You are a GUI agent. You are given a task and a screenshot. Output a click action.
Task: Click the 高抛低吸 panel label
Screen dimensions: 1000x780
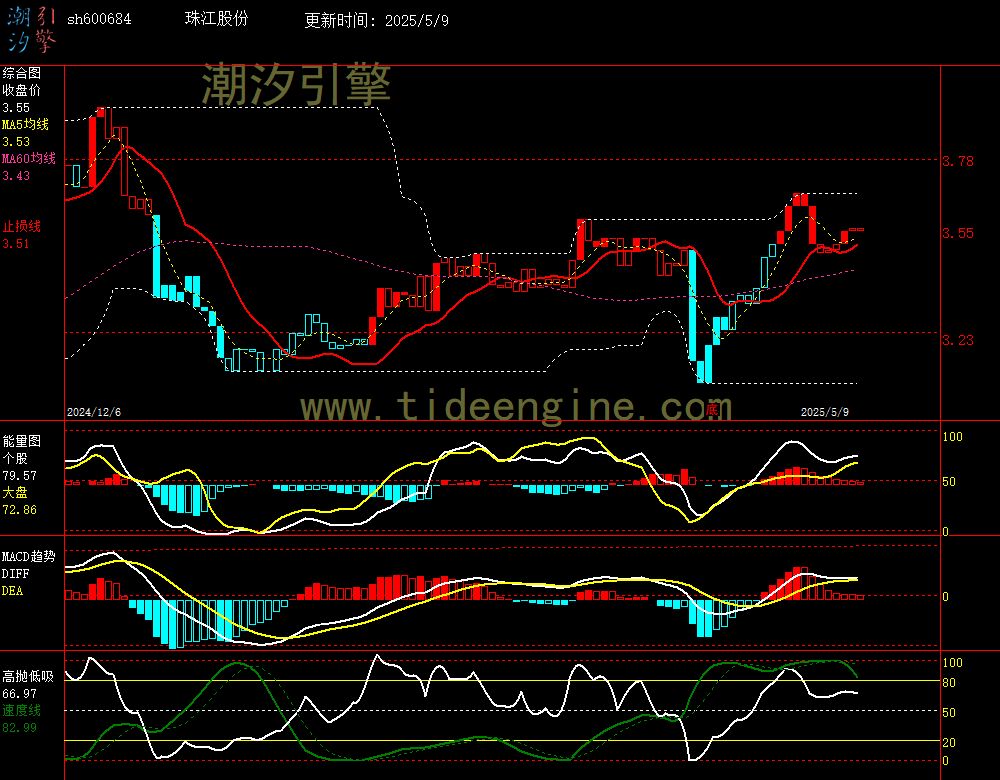27,676
